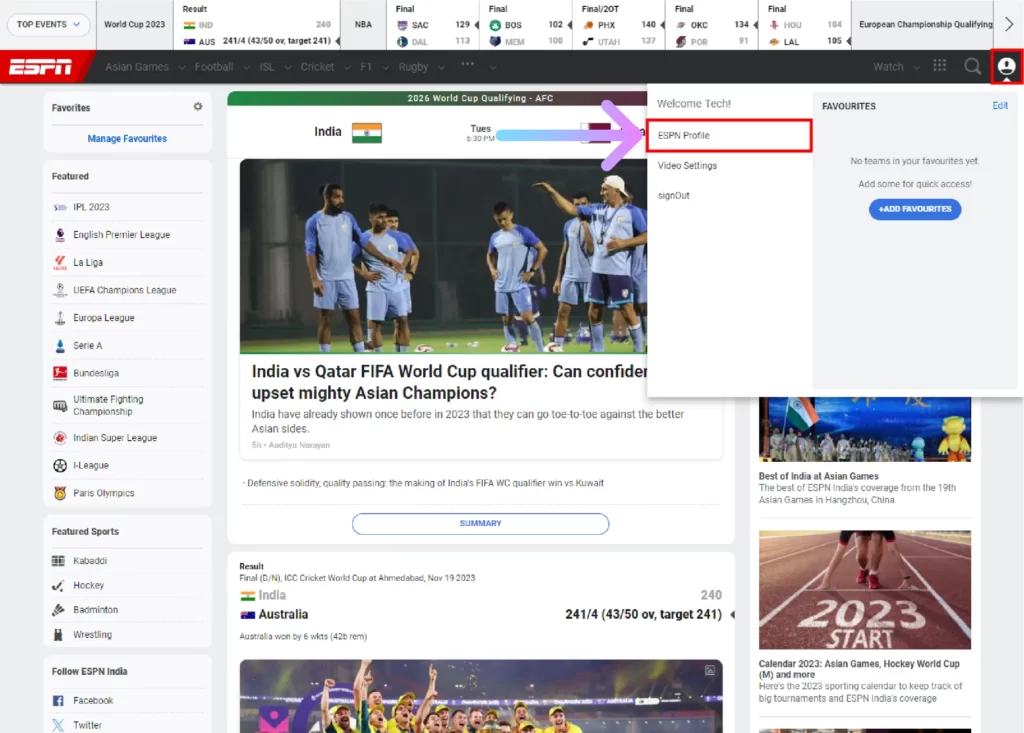Click India flag in qualifier match
The width and height of the screenshot is (1024, 733).
366,133
